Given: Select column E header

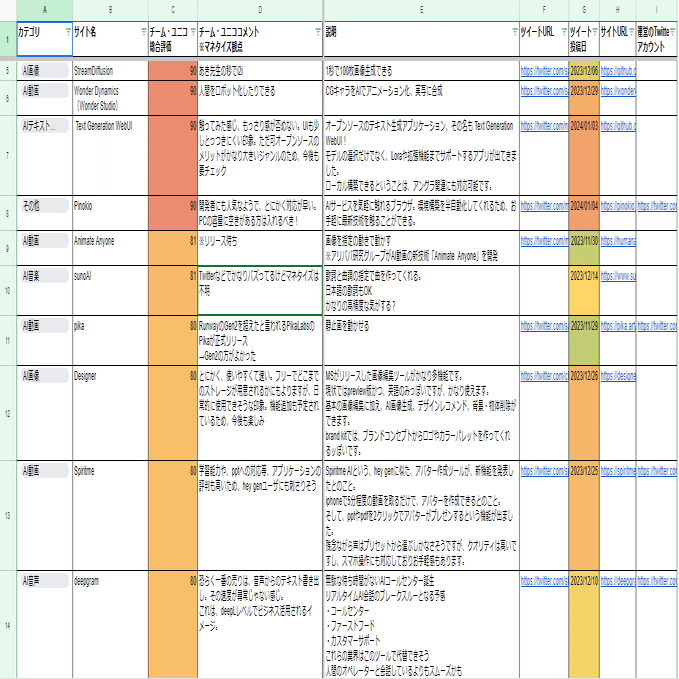Looking at the screenshot, I should coord(421,10).
